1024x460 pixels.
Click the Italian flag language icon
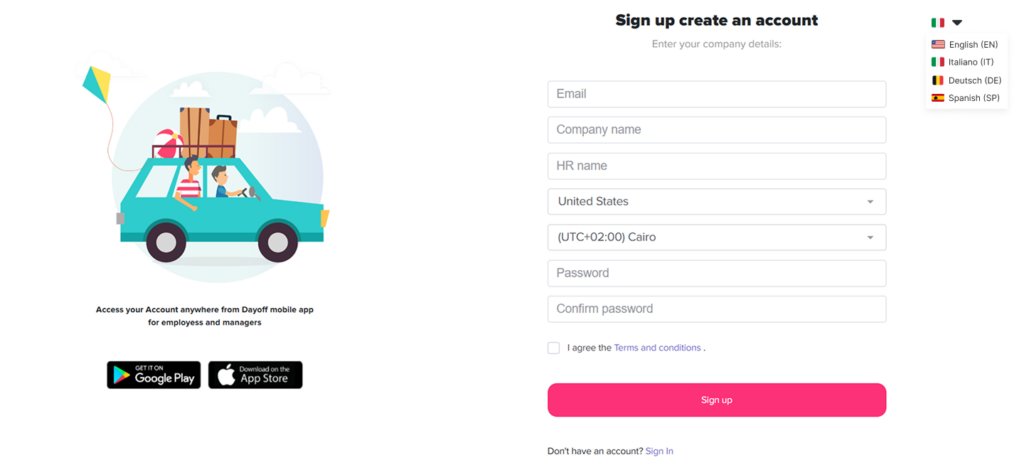[x=937, y=23]
